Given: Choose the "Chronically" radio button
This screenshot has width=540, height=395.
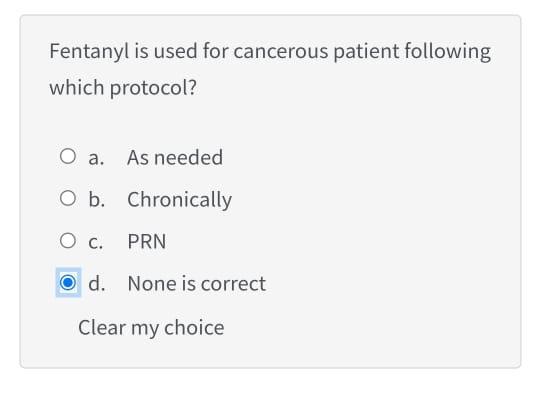Looking at the screenshot, I should pyautogui.click(x=68, y=198).
